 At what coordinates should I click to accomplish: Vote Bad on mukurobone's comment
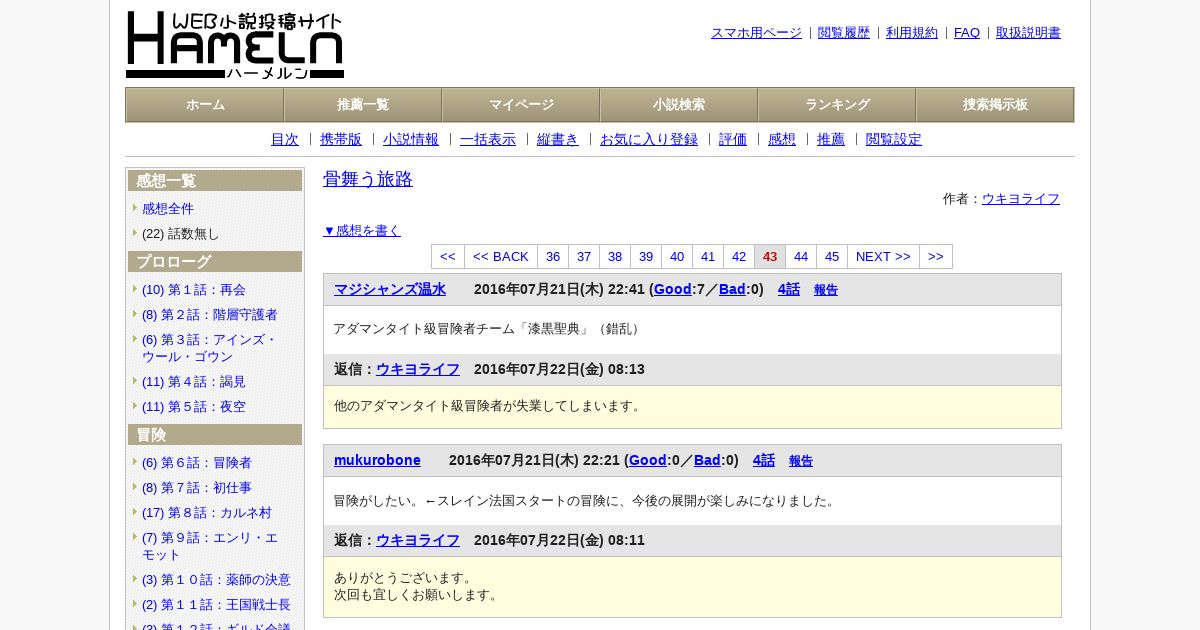[707, 460]
